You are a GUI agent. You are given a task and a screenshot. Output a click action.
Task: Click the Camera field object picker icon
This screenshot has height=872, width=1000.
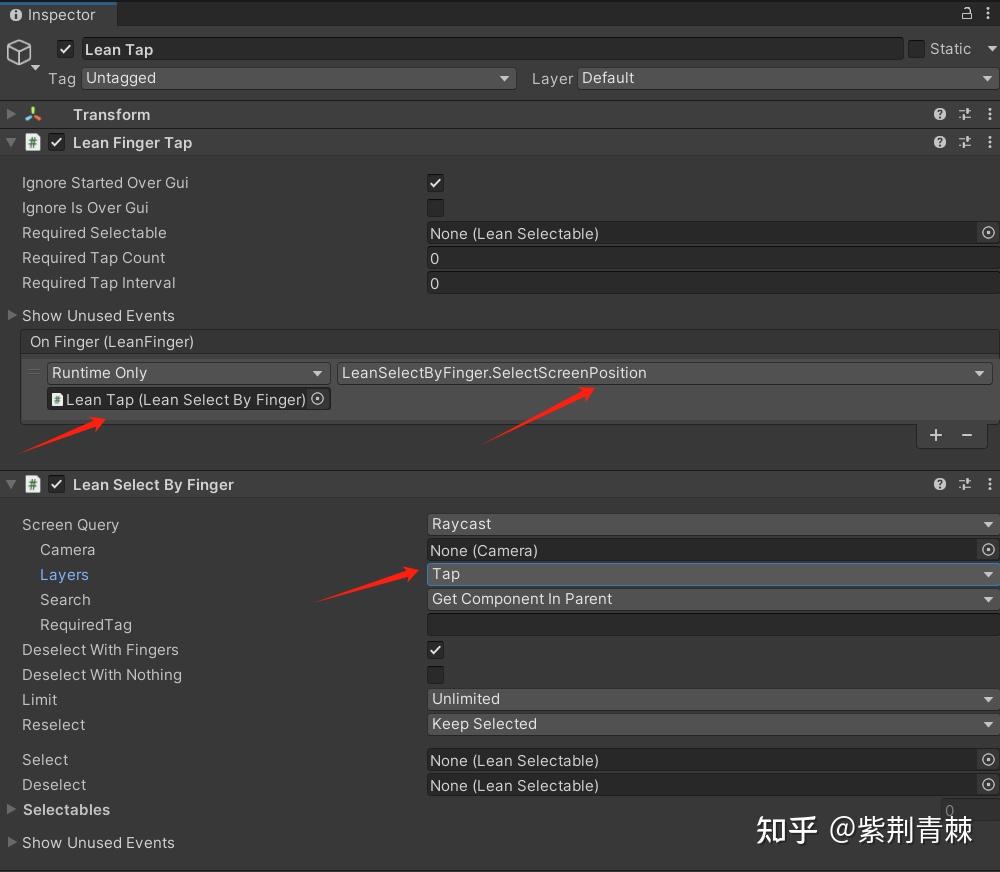(988, 549)
